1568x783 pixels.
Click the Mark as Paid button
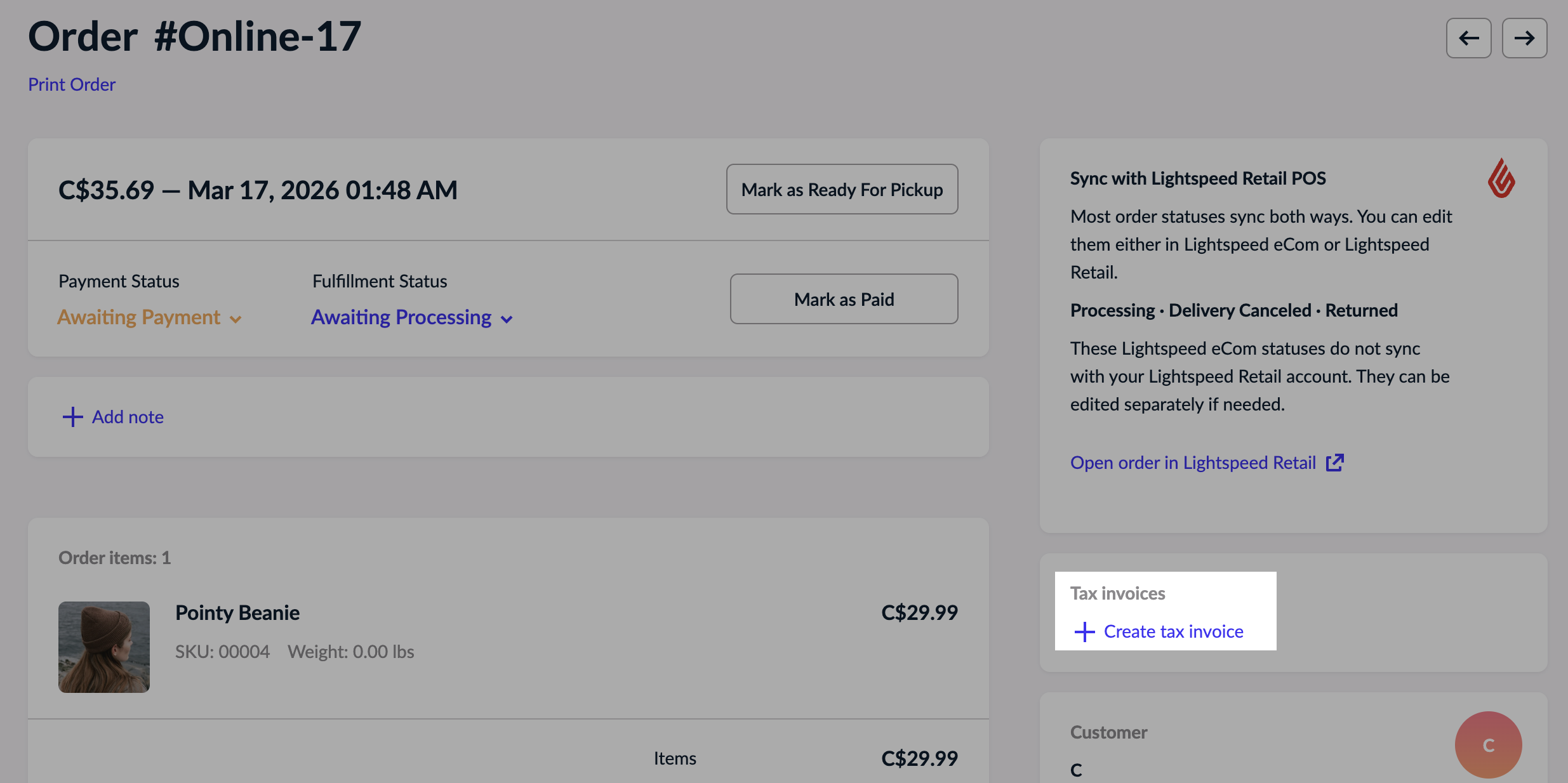point(844,299)
